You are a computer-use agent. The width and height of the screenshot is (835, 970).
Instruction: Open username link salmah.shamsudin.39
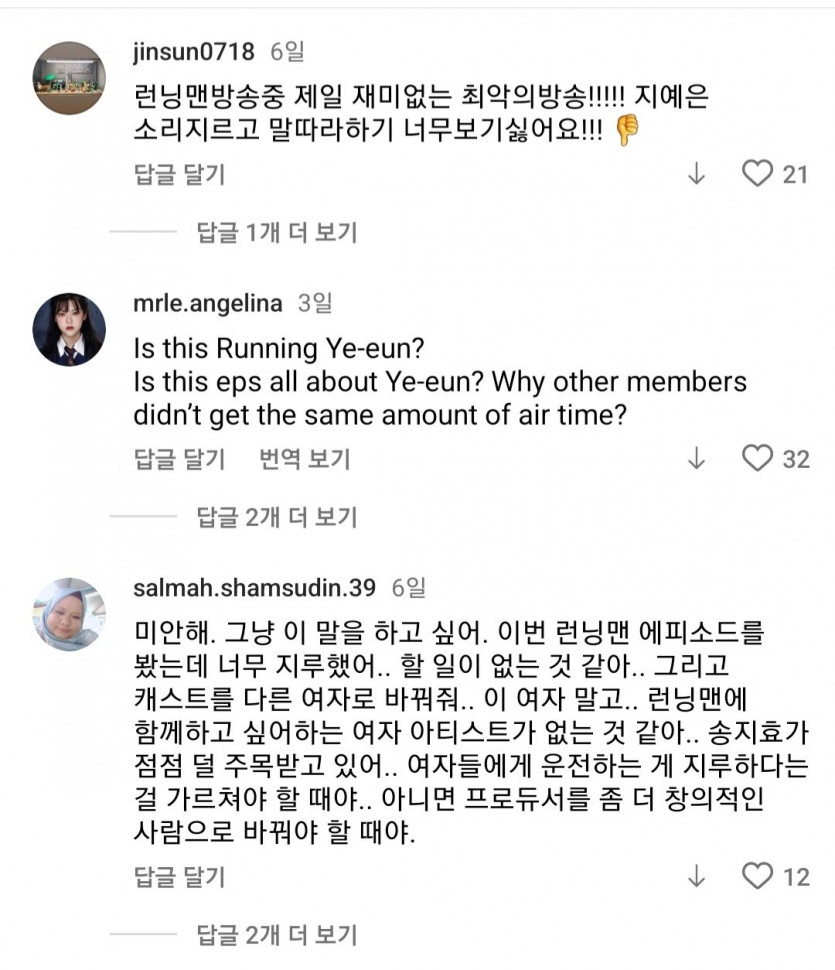tap(254, 588)
